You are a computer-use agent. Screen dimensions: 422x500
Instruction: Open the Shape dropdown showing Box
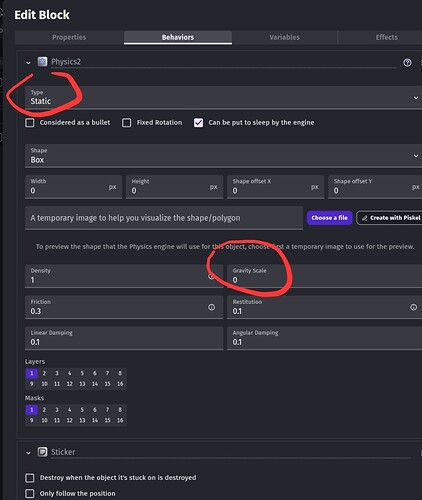[223, 156]
